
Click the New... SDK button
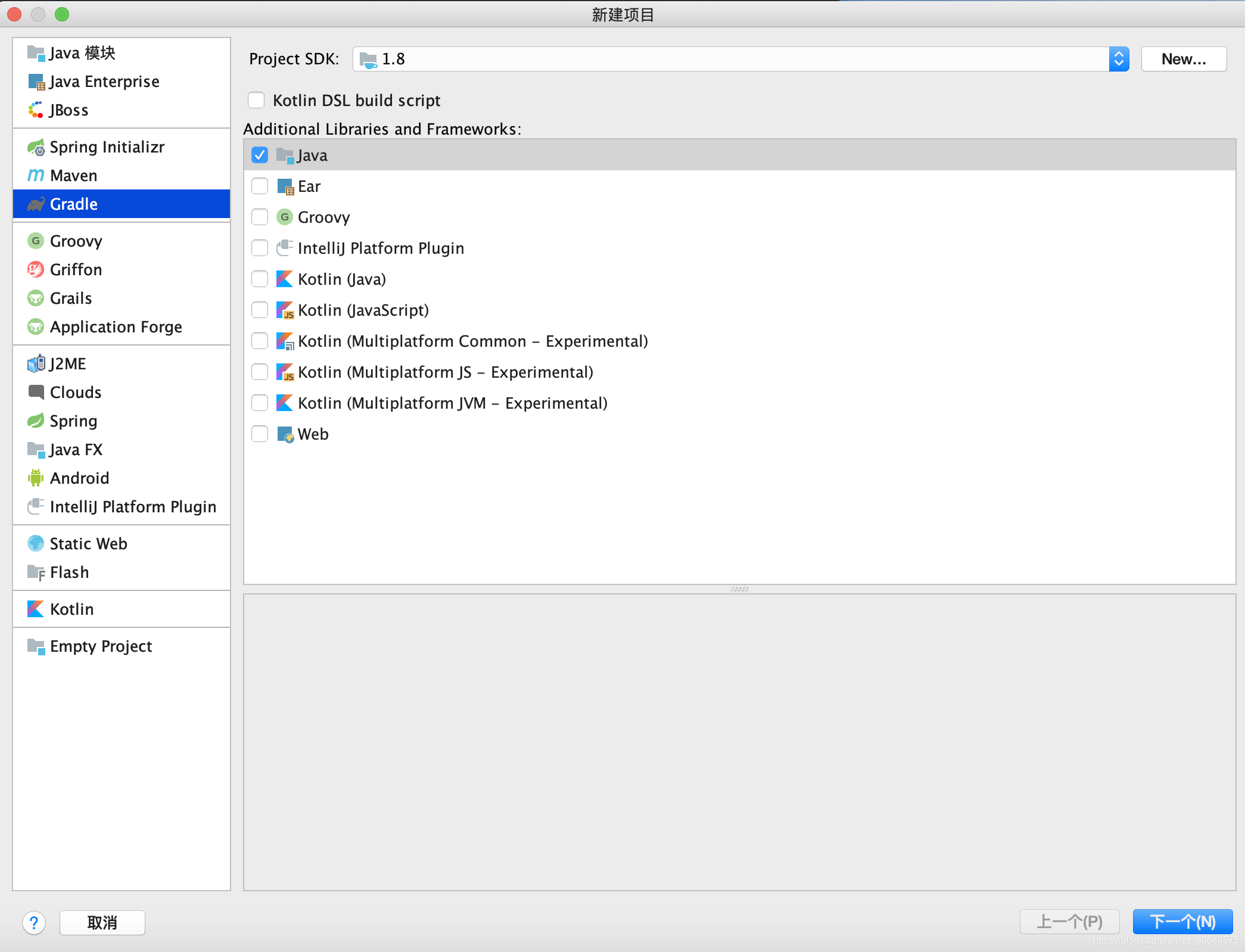1183,59
